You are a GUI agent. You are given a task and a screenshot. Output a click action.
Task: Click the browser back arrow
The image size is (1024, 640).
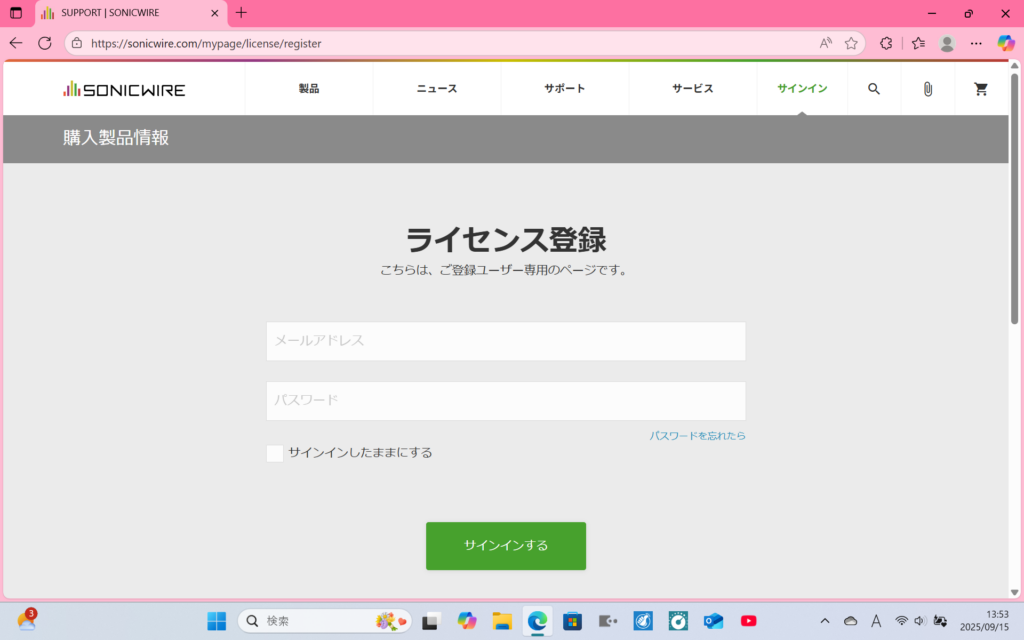pos(16,43)
